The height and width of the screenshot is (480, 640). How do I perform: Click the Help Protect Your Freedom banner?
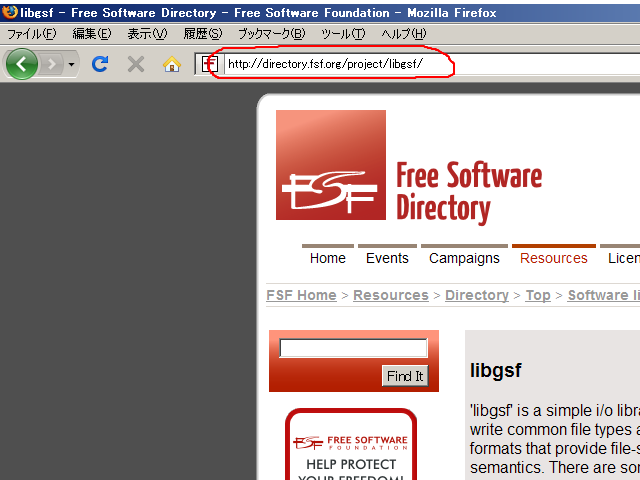351,444
